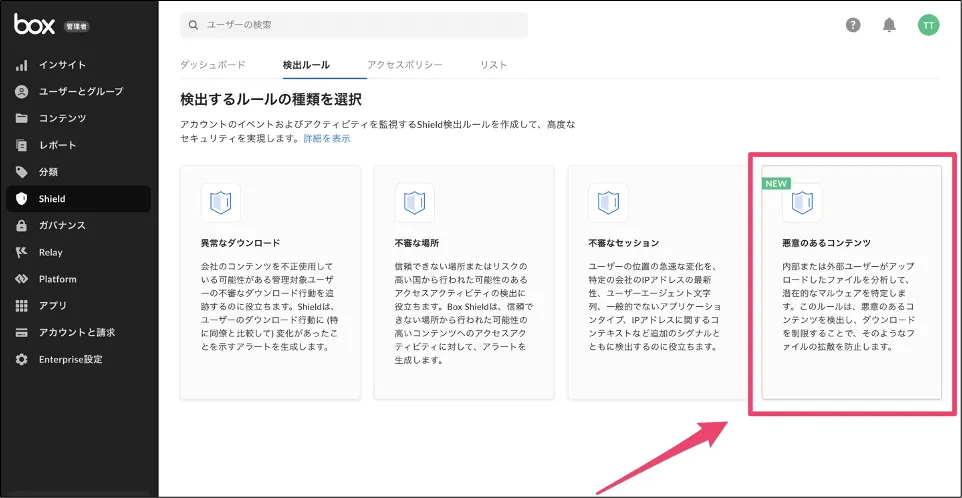Open Relay in the sidebar

(x=50, y=252)
